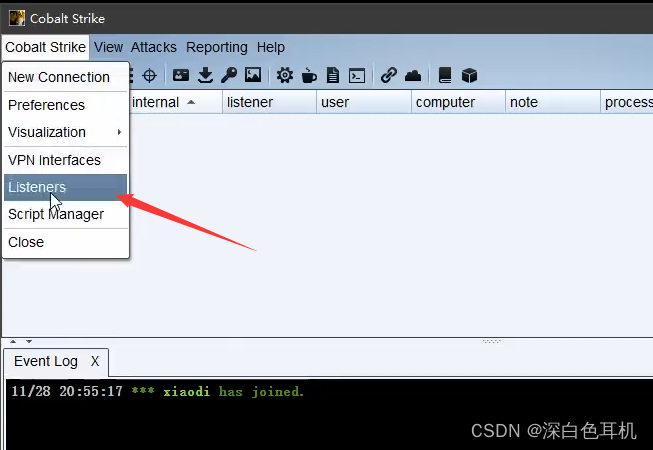Open the Help menu
The image size is (653, 450).
pos(271,48)
